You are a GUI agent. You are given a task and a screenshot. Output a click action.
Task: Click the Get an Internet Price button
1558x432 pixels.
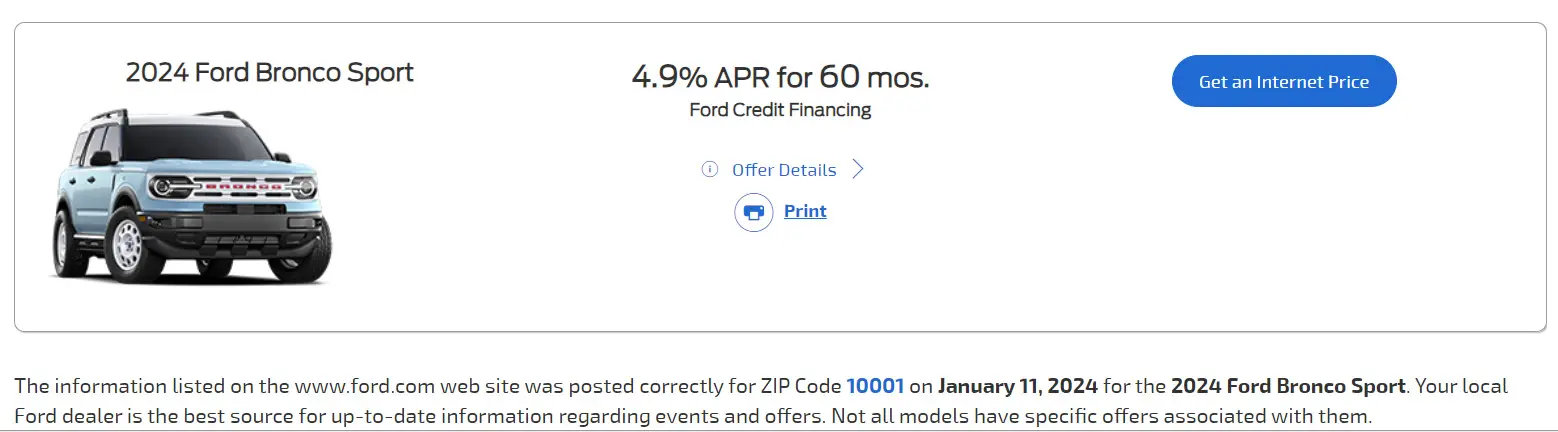1284,81
